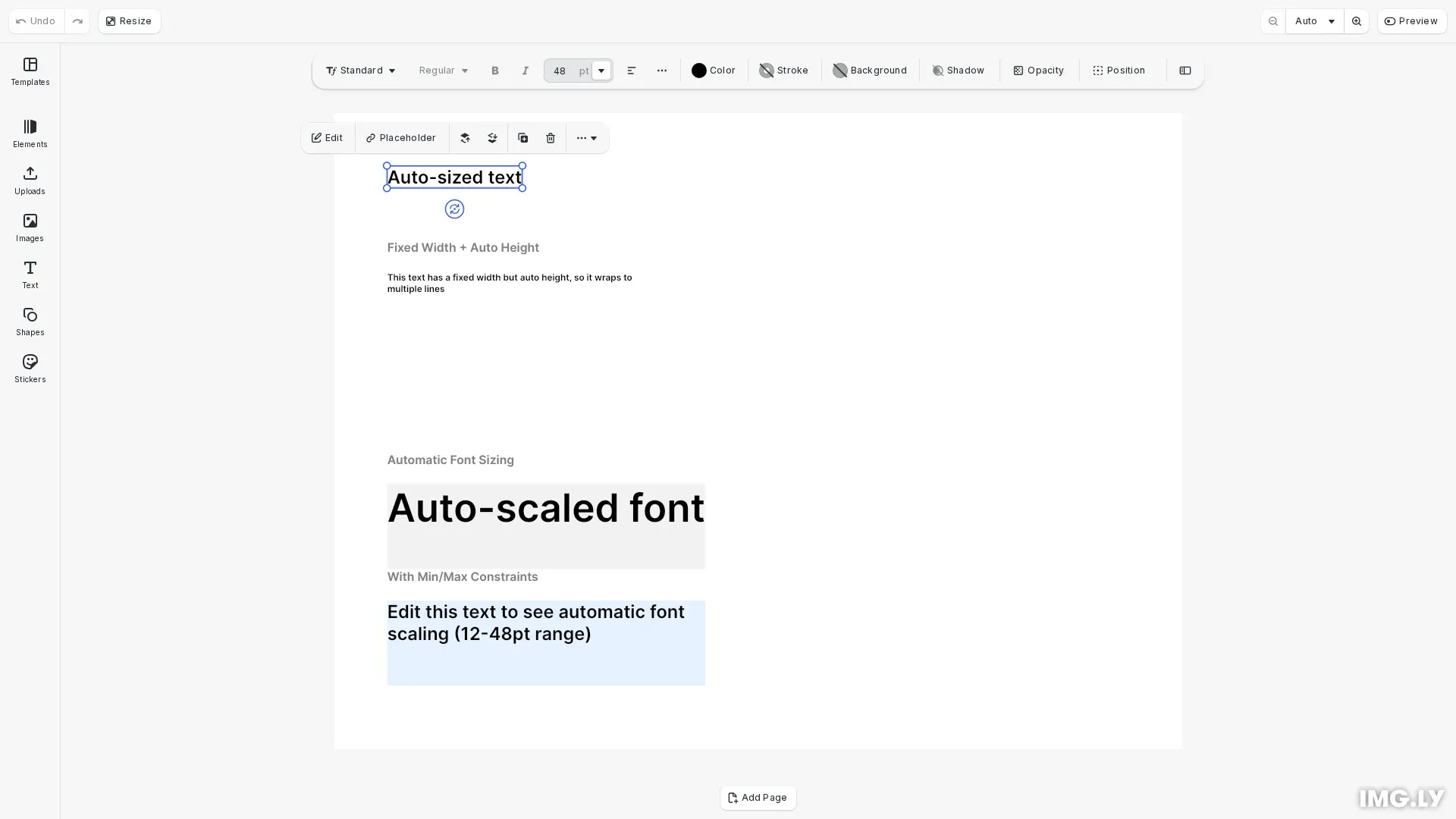Toggle the Placeholder setting for the text
This screenshot has height=819, width=1456.
(x=401, y=138)
